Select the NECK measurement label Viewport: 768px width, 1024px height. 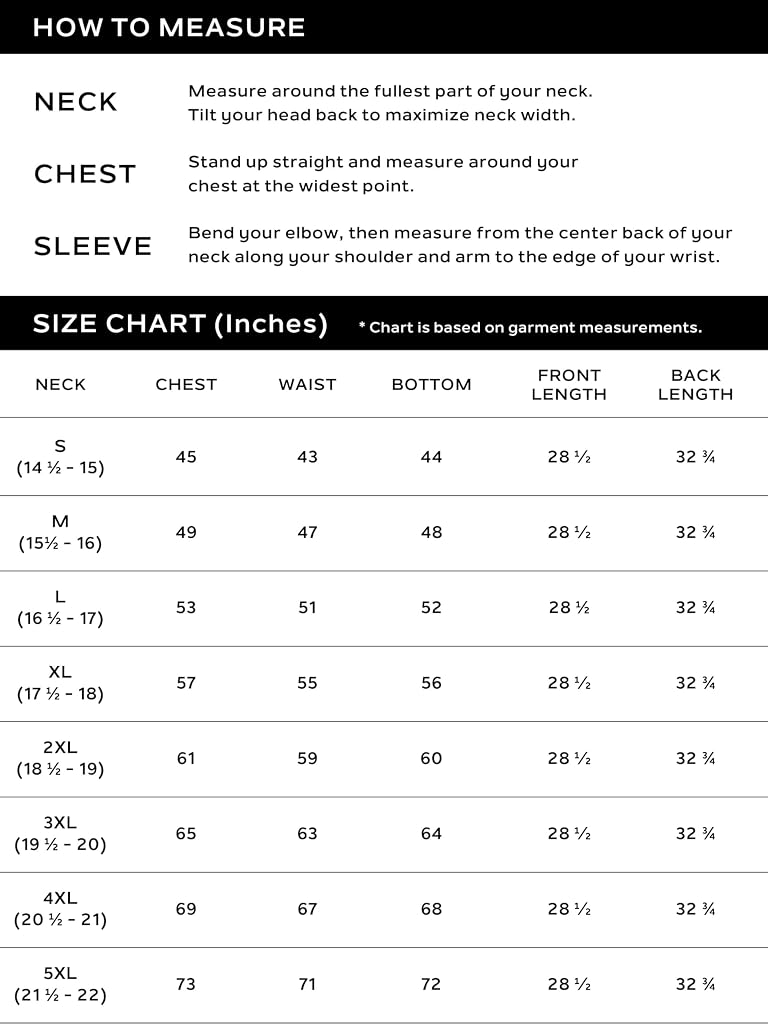(76, 102)
